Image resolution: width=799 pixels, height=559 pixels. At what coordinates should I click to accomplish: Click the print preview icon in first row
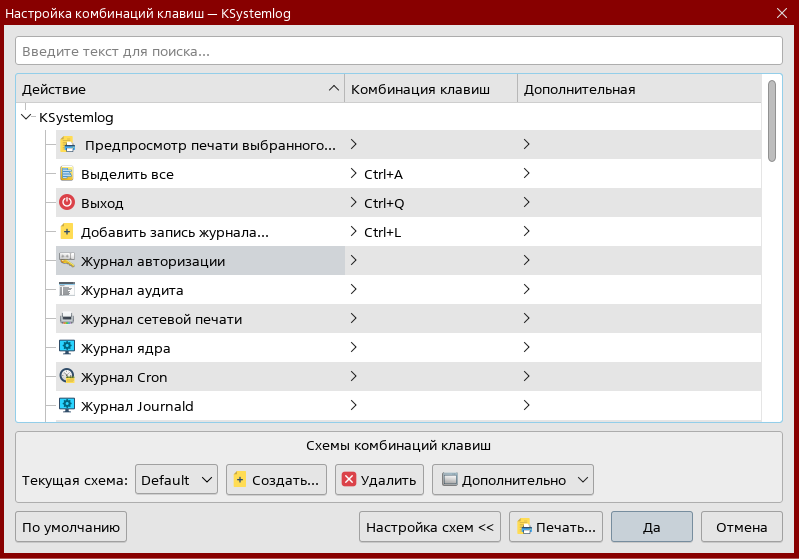(68, 145)
